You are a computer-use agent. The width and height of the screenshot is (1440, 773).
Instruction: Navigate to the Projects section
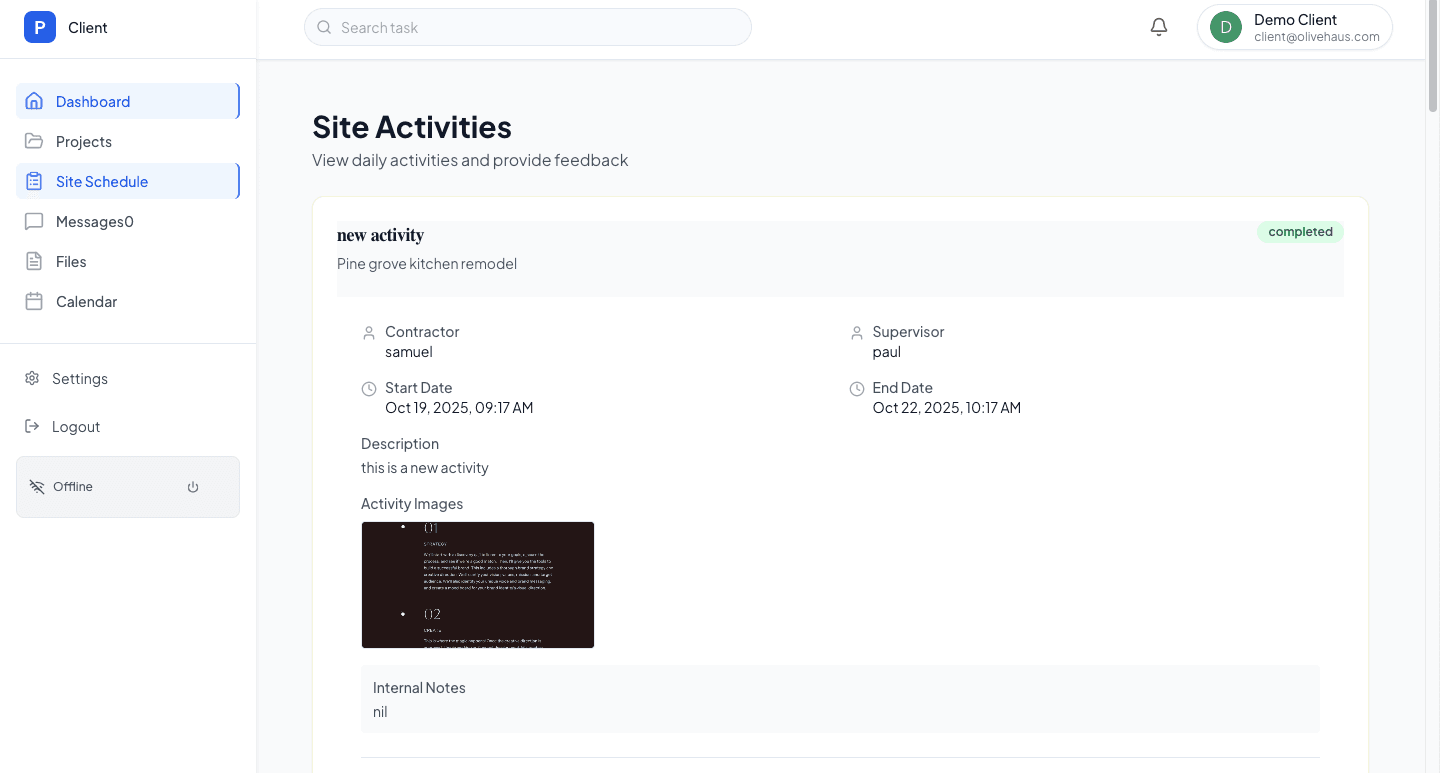(x=85, y=141)
